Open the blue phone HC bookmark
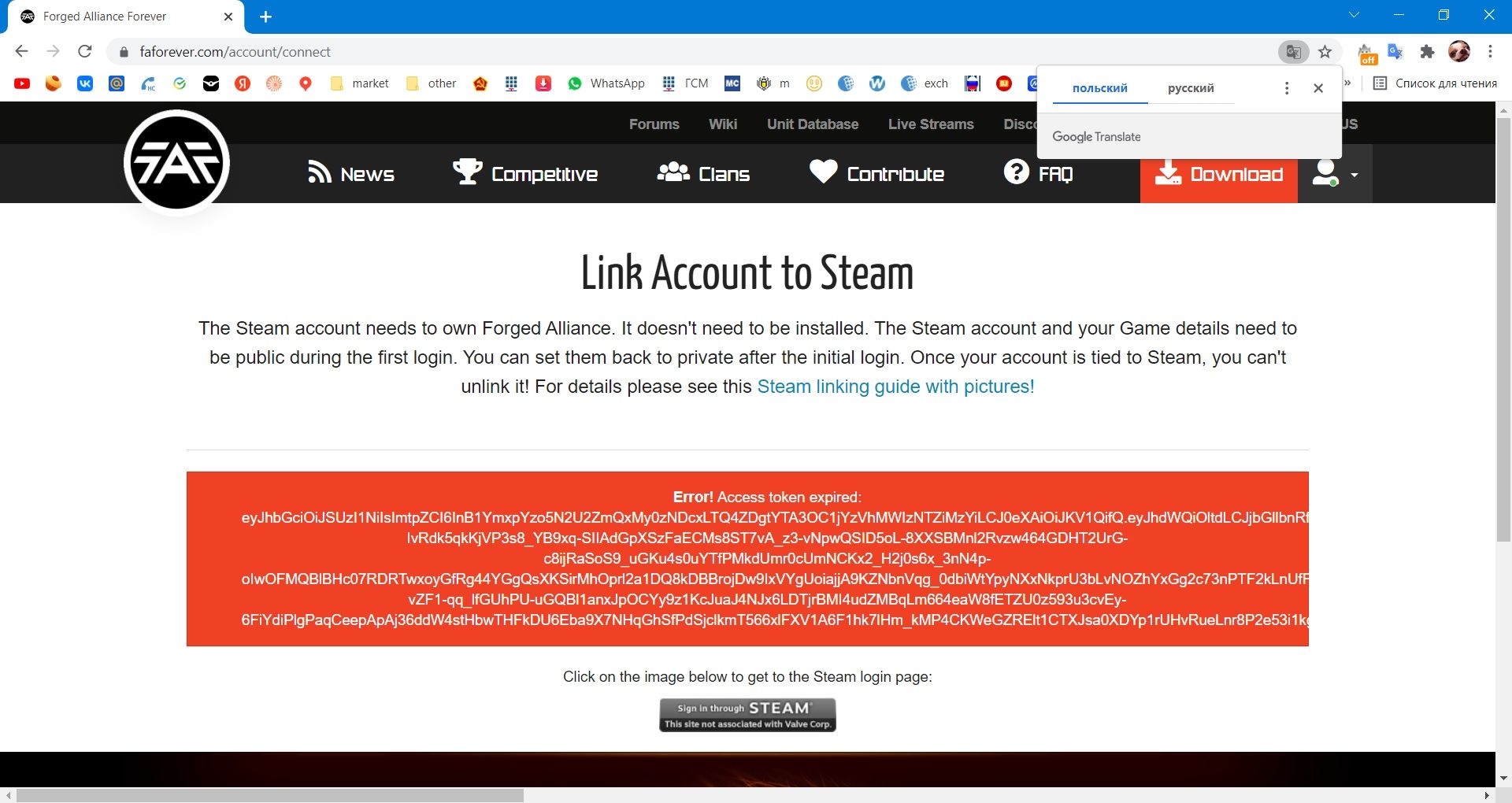The width and height of the screenshot is (1512, 803). (x=148, y=83)
